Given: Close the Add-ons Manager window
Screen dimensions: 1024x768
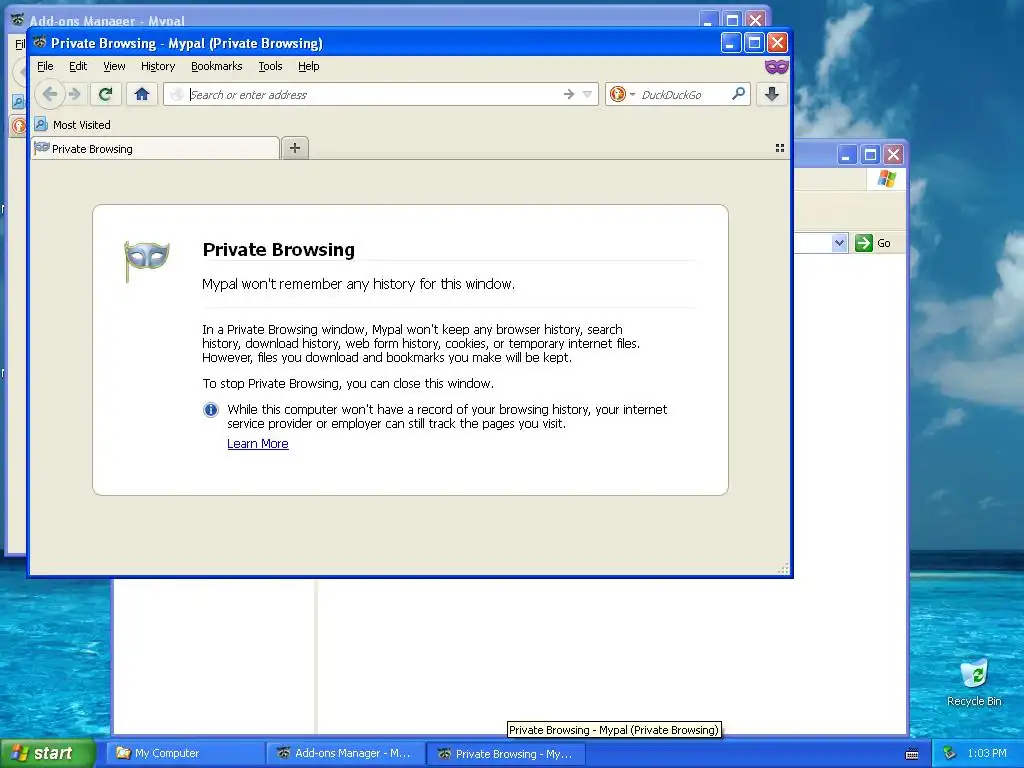Looking at the screenshot, I should point(756,20).
